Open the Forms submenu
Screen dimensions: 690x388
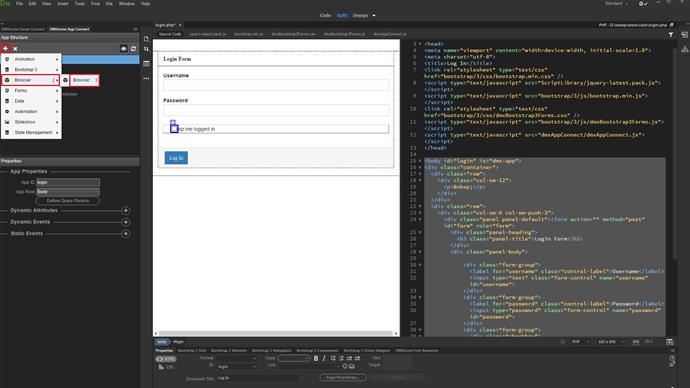click(31, 91)
